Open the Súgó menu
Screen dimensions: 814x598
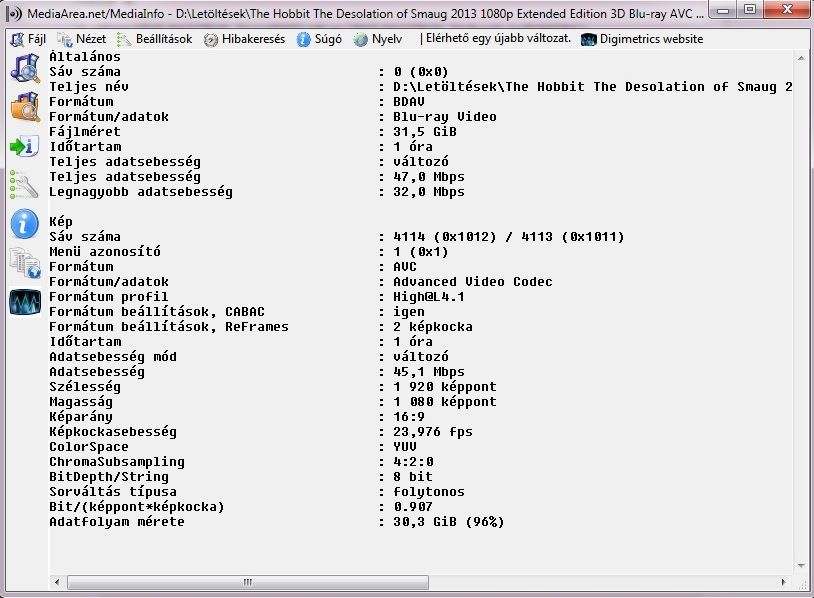(328, 39)
